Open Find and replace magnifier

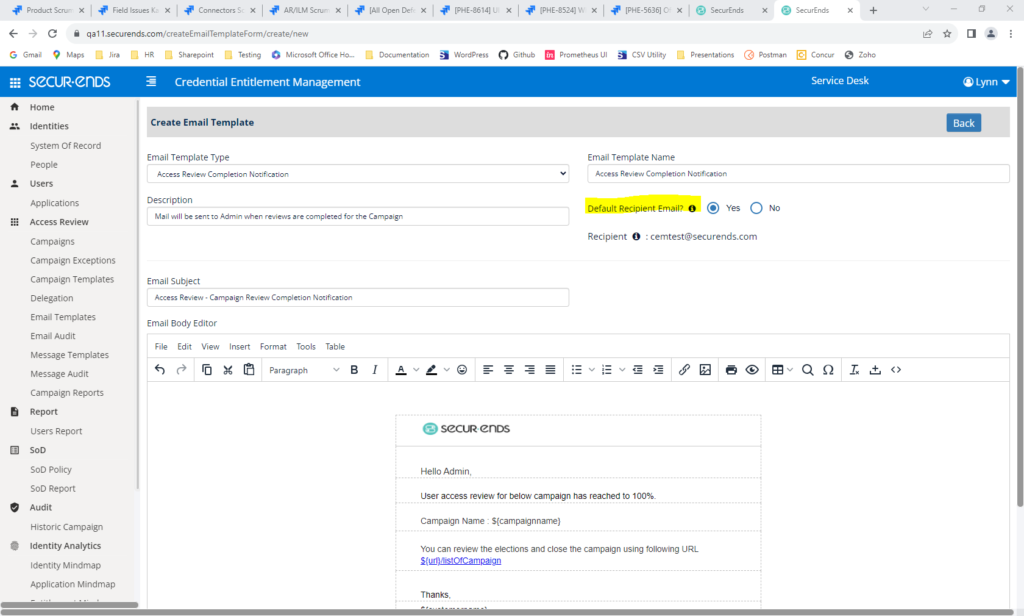coord(808,370)
